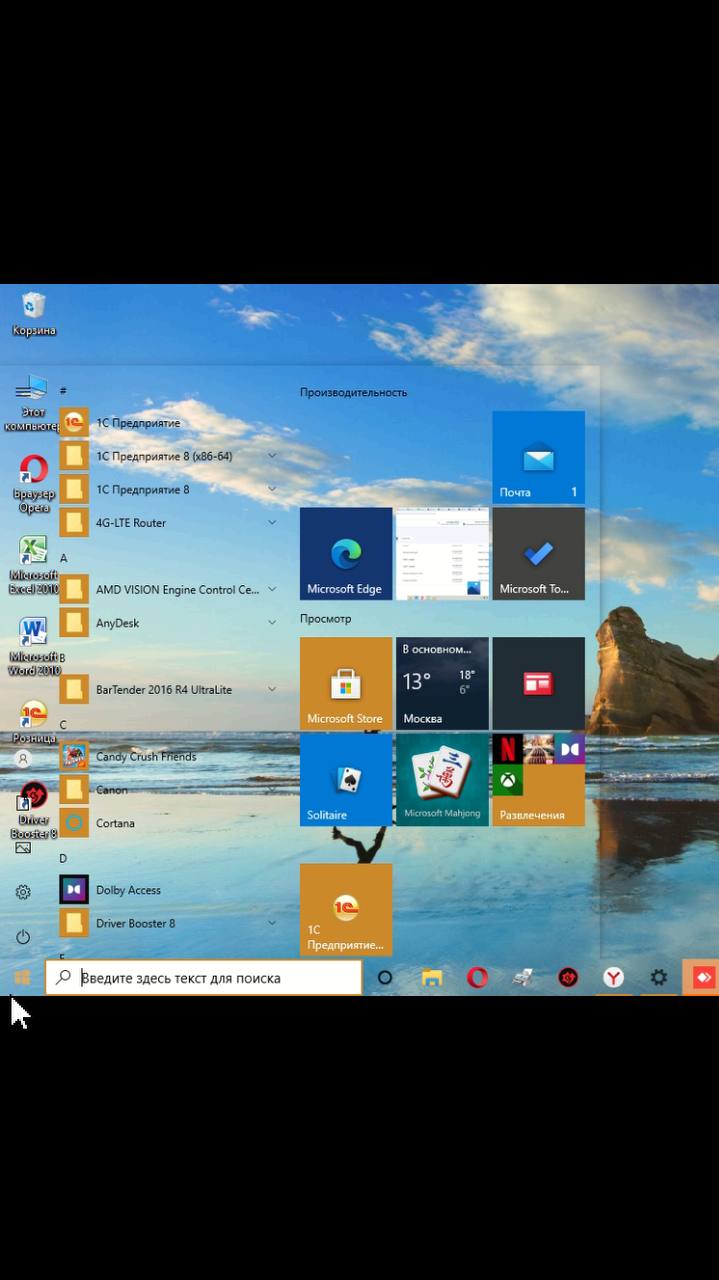Open the Microsoft Excel 2010 desktop shortcut
This screenshot has width=719, height=1280.
click(33, 565)
